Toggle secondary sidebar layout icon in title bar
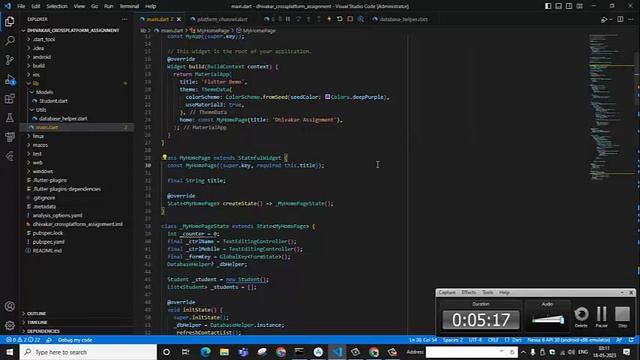This screenshot has width=640, height=360. (569, 6)
